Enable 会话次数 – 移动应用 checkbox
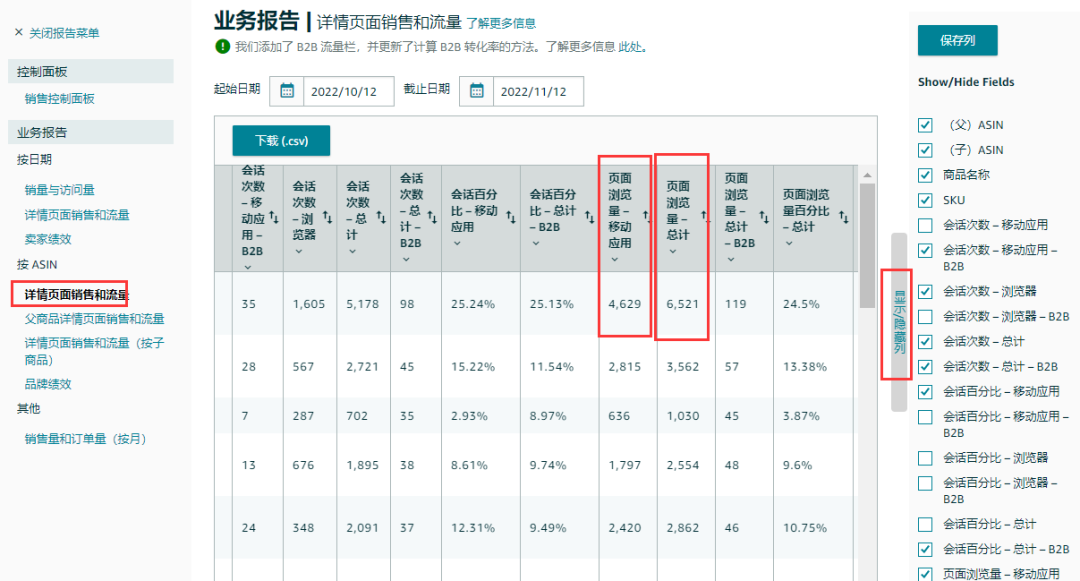 pos(925,225)
